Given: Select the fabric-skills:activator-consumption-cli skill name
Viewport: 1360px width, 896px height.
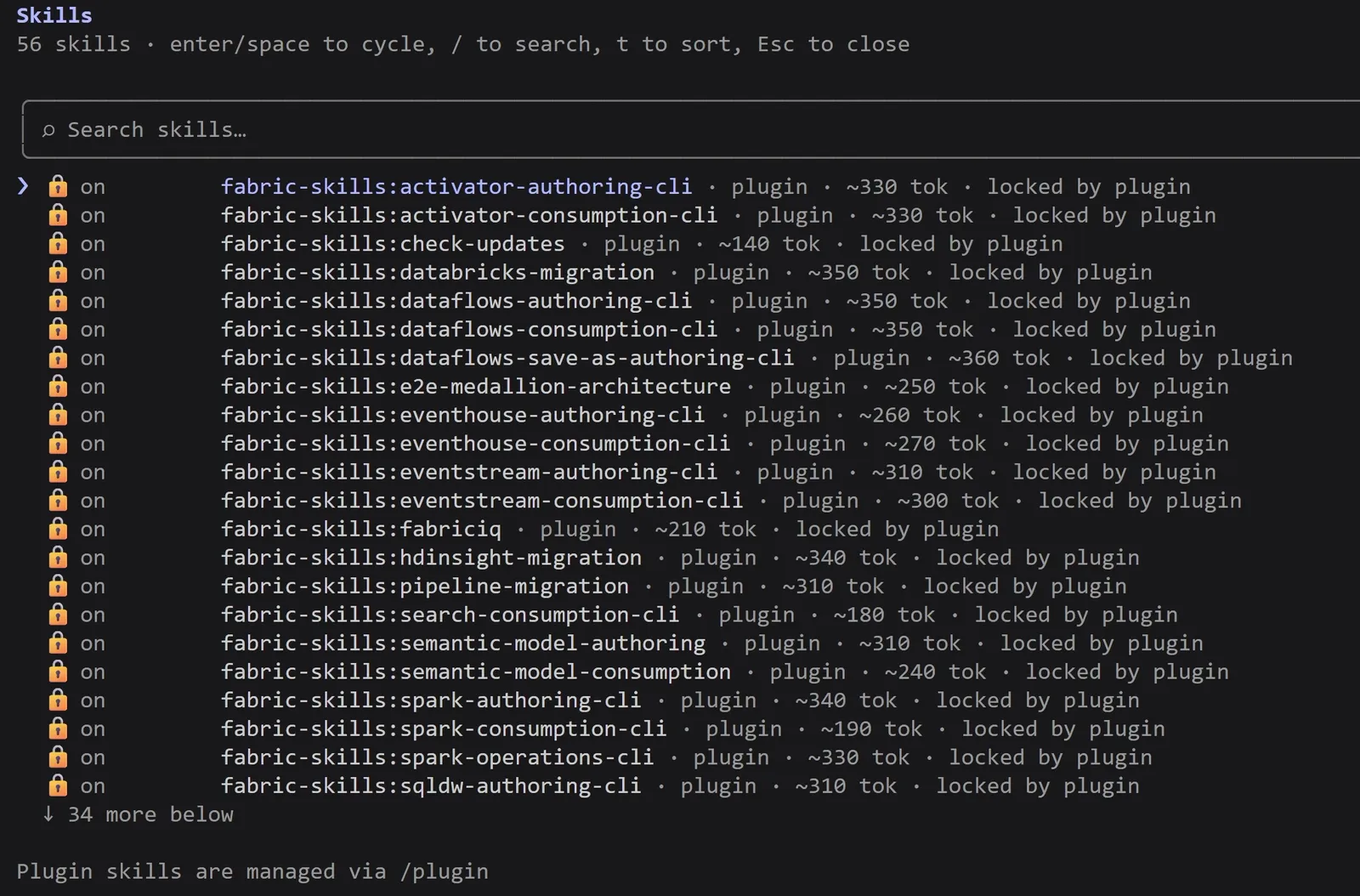Looking at the screenshot, I should point(469,216).
